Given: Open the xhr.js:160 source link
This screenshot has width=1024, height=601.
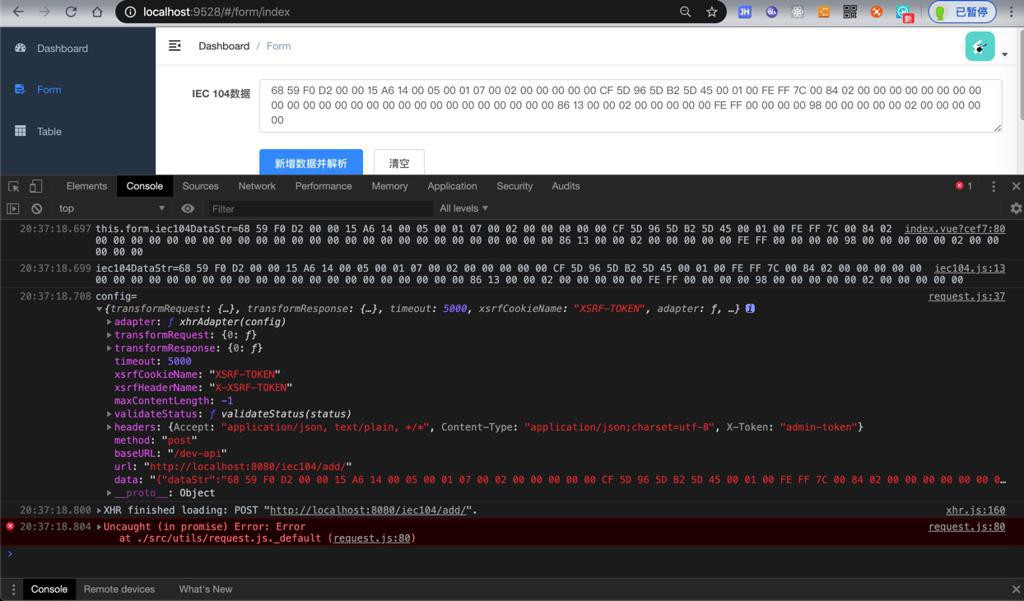Looking at the screenshot, I should [x=975, y=510].
